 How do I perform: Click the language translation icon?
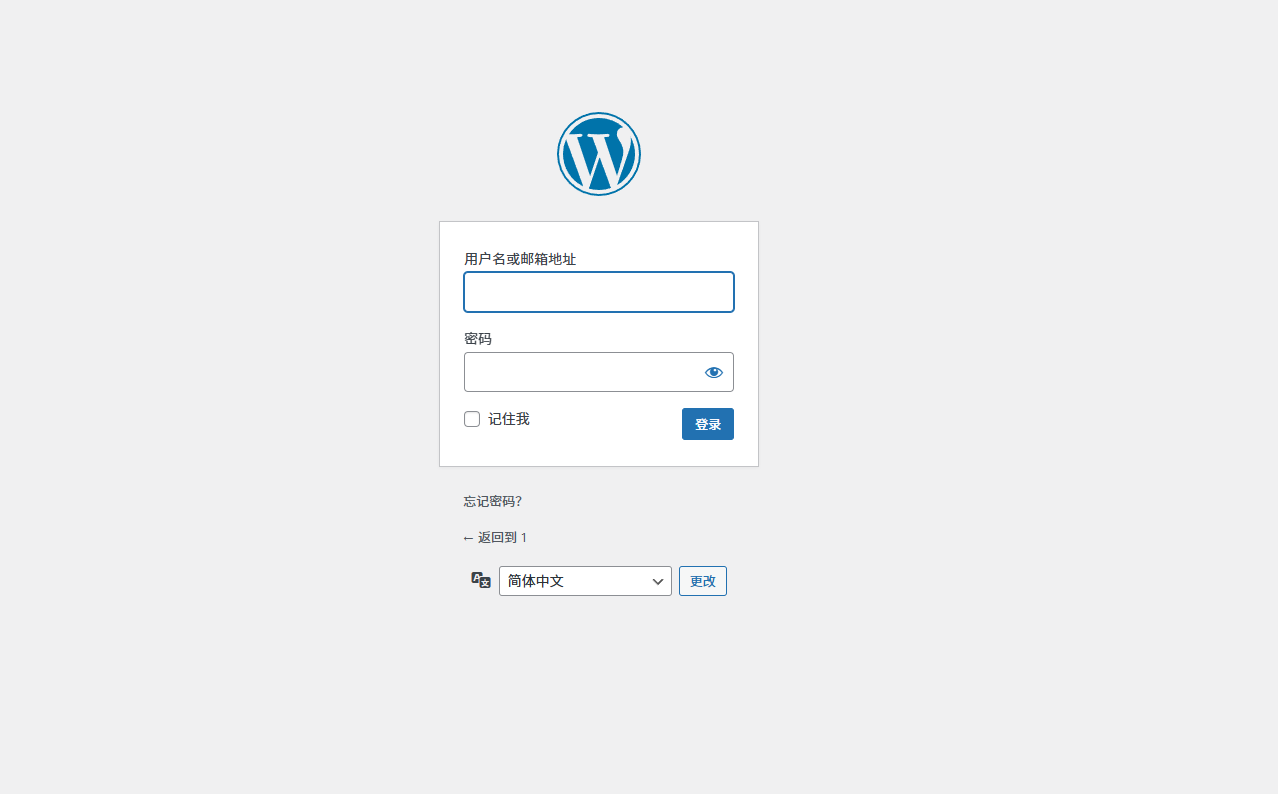481,580
